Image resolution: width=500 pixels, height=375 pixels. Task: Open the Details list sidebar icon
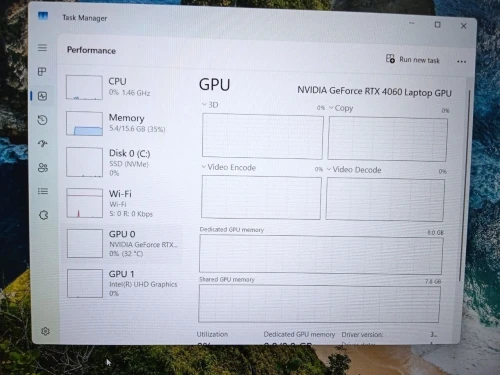tap(43, 191)
